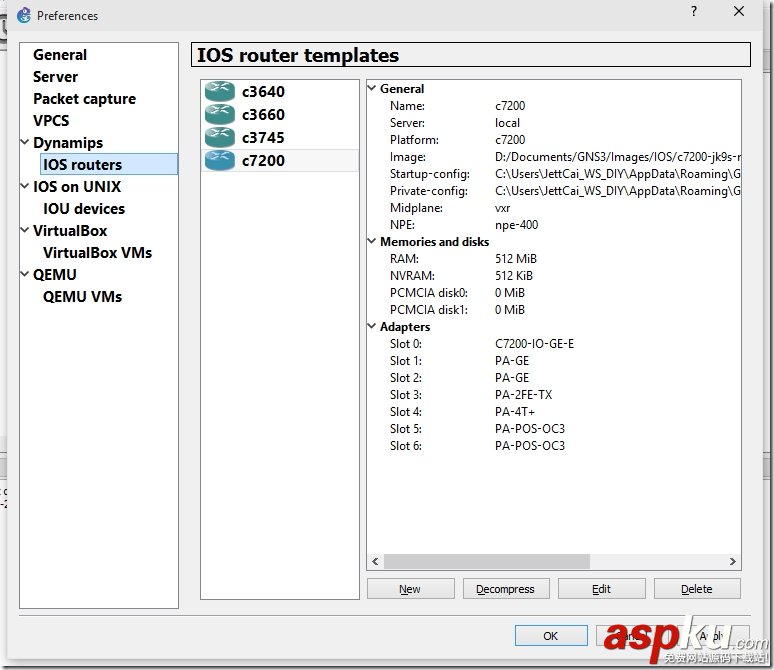Viewport: 774px width, 670px height.
Task: Click the Slot 0 adapter C7200-IO-GE-E
Action: (x=534, y=344)
